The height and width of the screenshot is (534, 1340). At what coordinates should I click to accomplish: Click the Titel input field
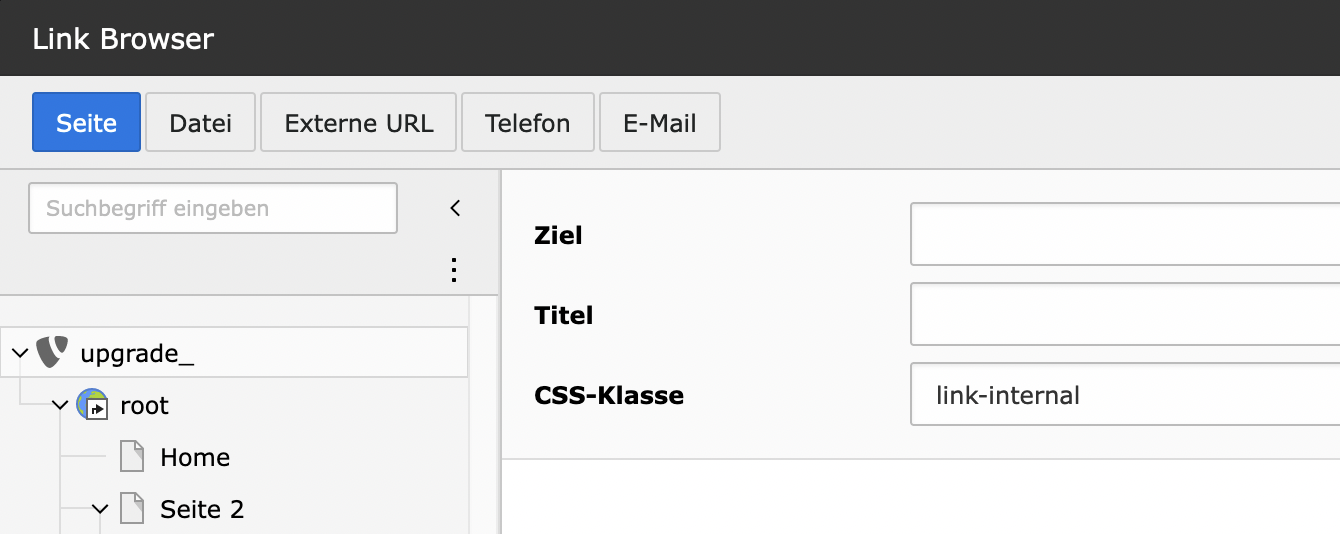[x=1124, y=315]
